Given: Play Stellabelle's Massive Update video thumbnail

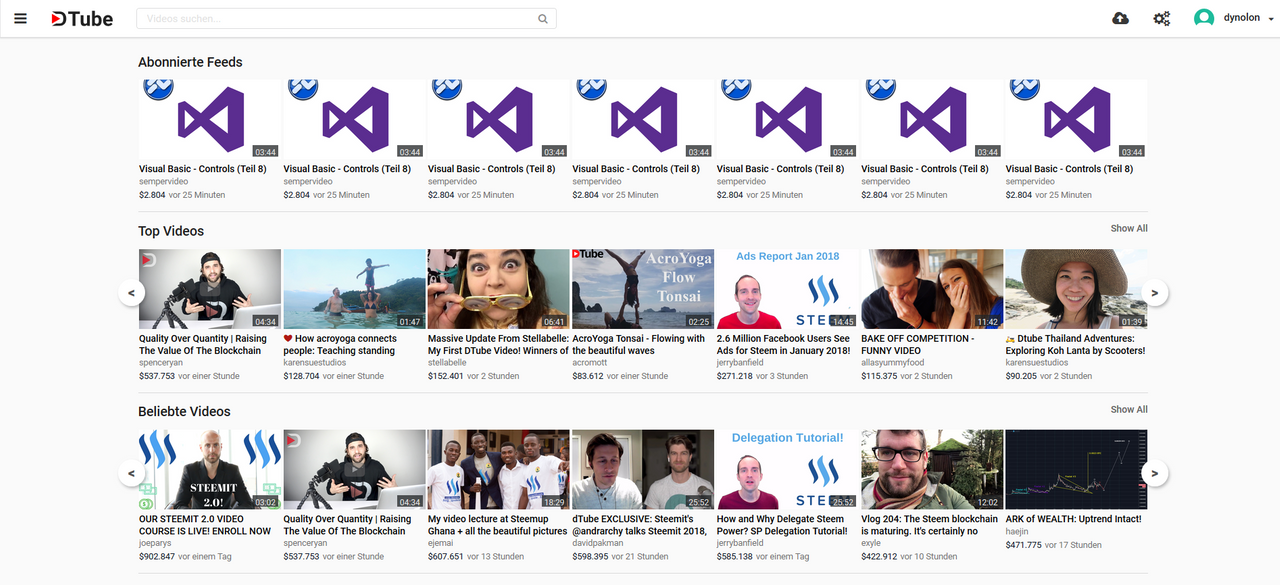Looking at the screenshot, I should tap(498, 289).
